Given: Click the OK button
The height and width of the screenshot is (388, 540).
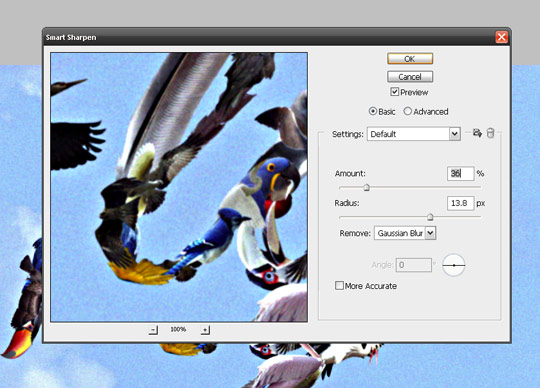Looking at the screenshot, I should [x=410, y=59].
